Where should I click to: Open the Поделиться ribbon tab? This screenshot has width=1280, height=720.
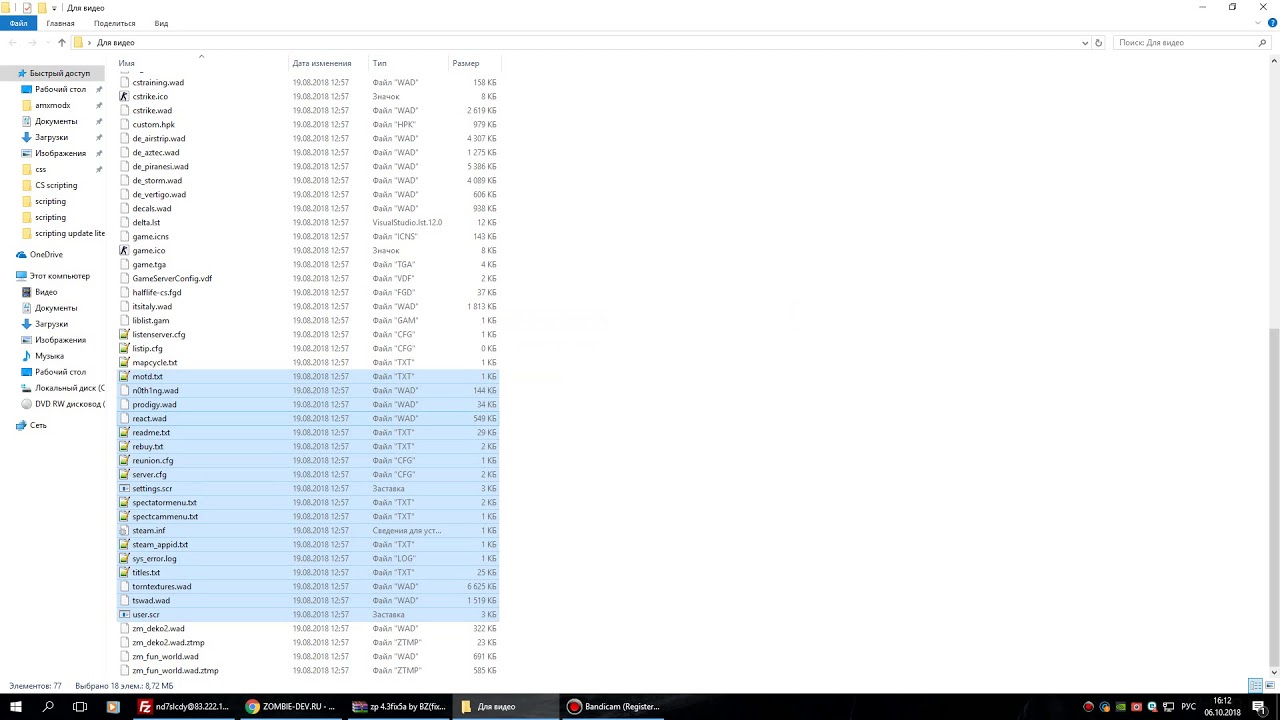click(x=114, y=23)
